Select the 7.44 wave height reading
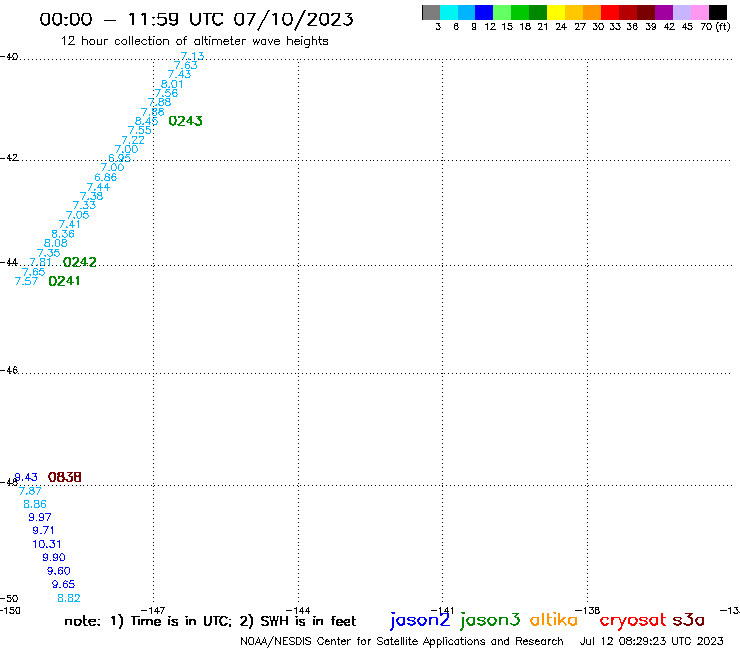 [98, 187]
